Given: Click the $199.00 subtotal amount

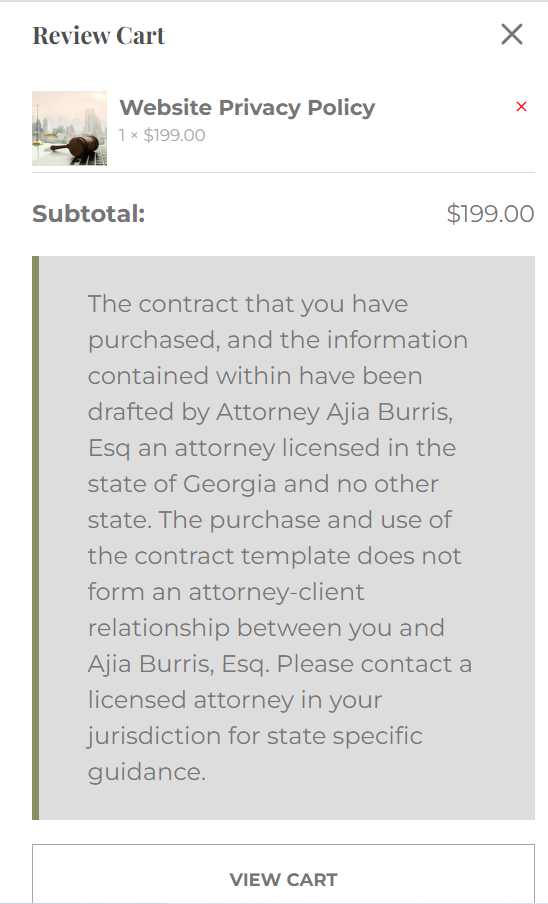Looking at the screenshot, I should click(490, 214).
